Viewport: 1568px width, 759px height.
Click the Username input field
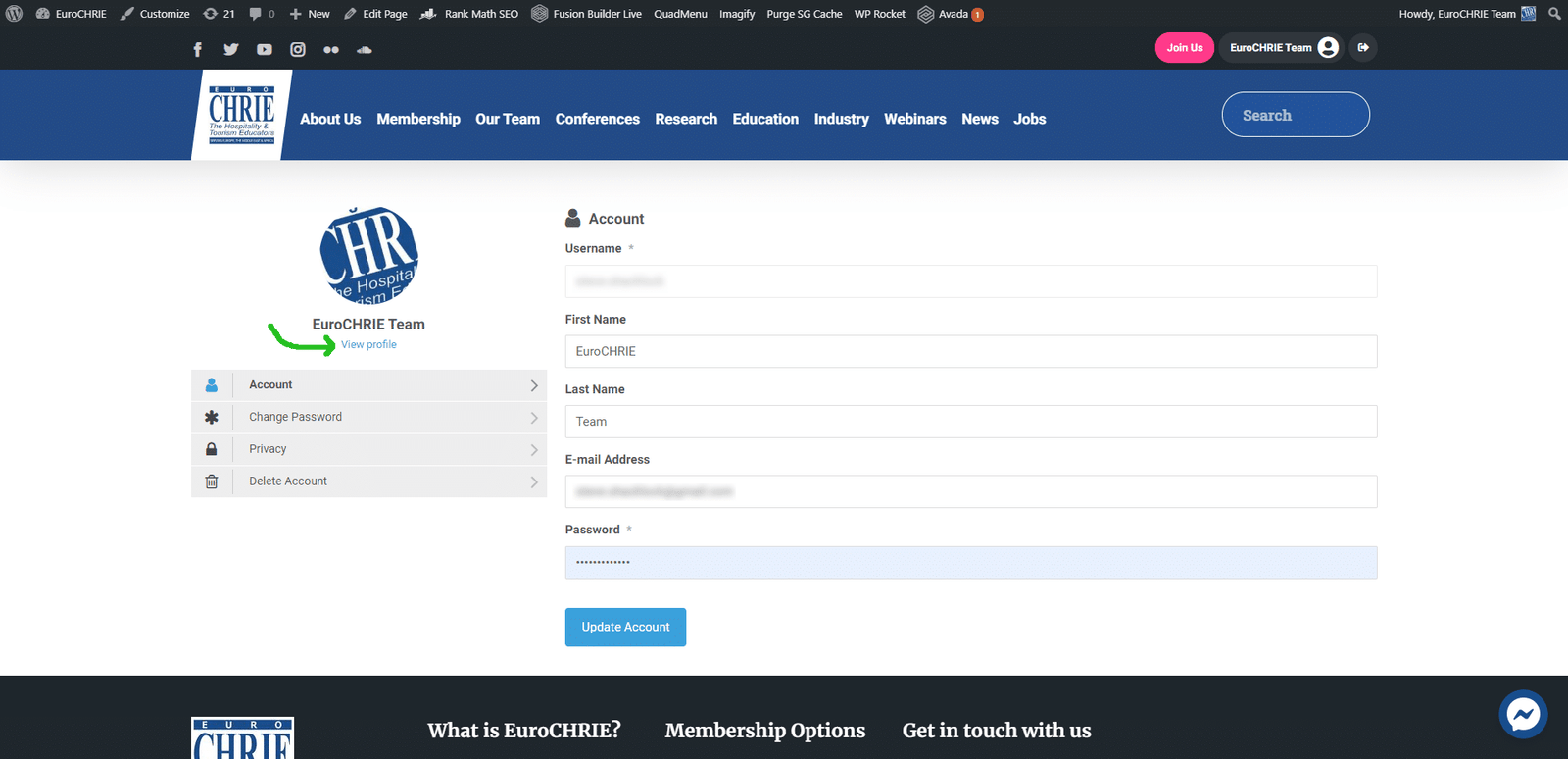click(x=971, y=281)
